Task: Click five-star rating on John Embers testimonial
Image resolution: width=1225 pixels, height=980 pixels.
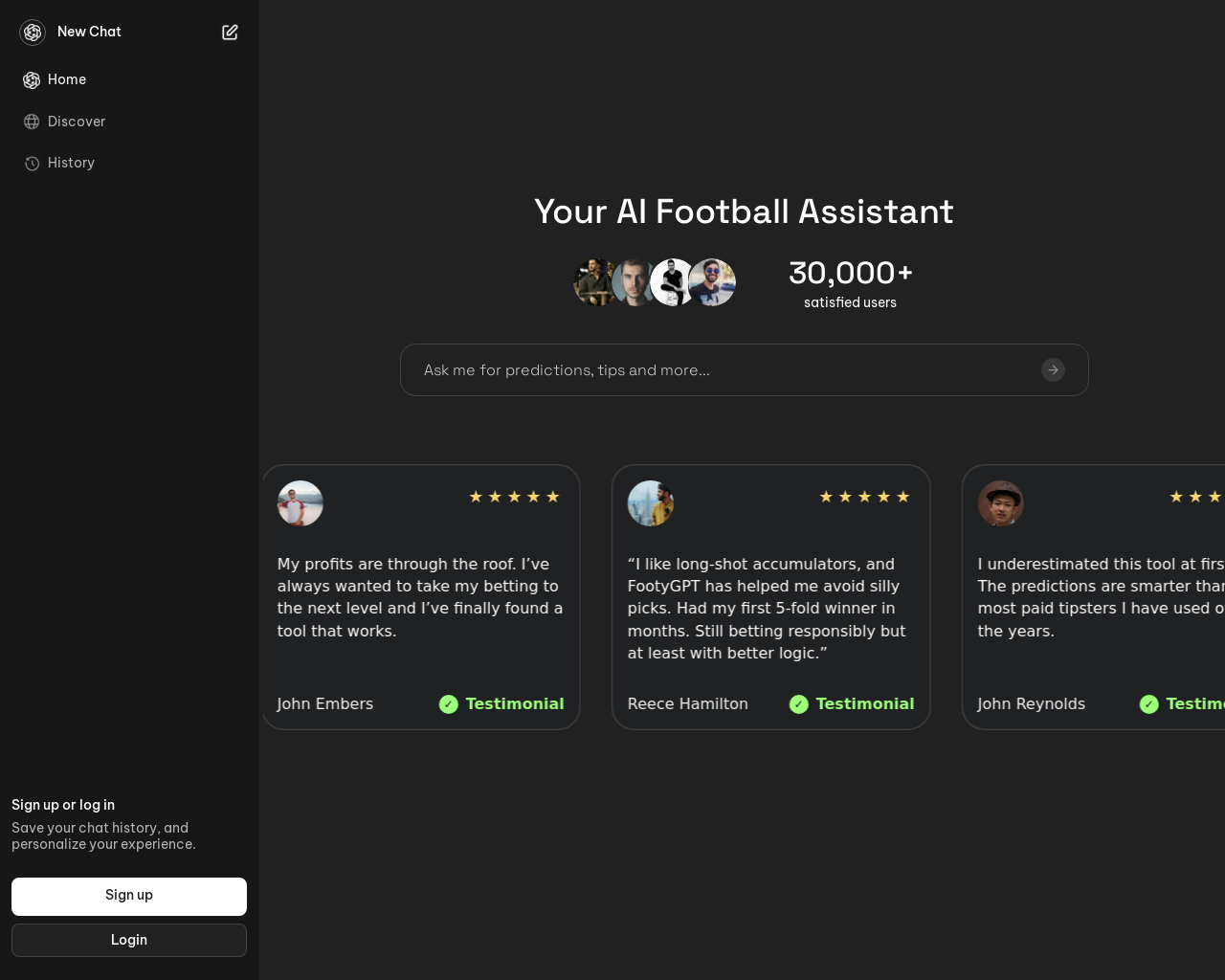Action: (x=514, y=497)
